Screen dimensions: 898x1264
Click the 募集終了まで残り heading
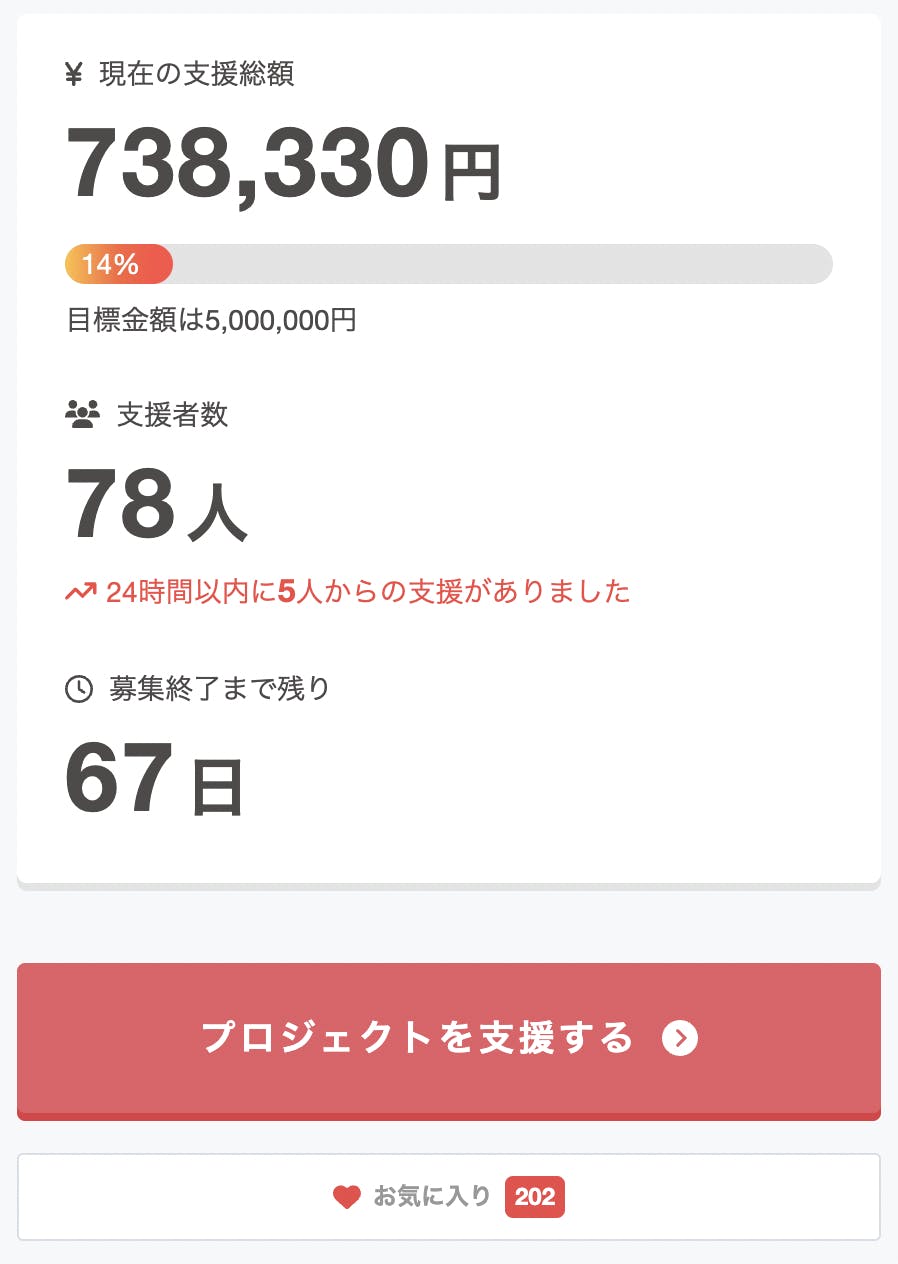click(219, 689)
